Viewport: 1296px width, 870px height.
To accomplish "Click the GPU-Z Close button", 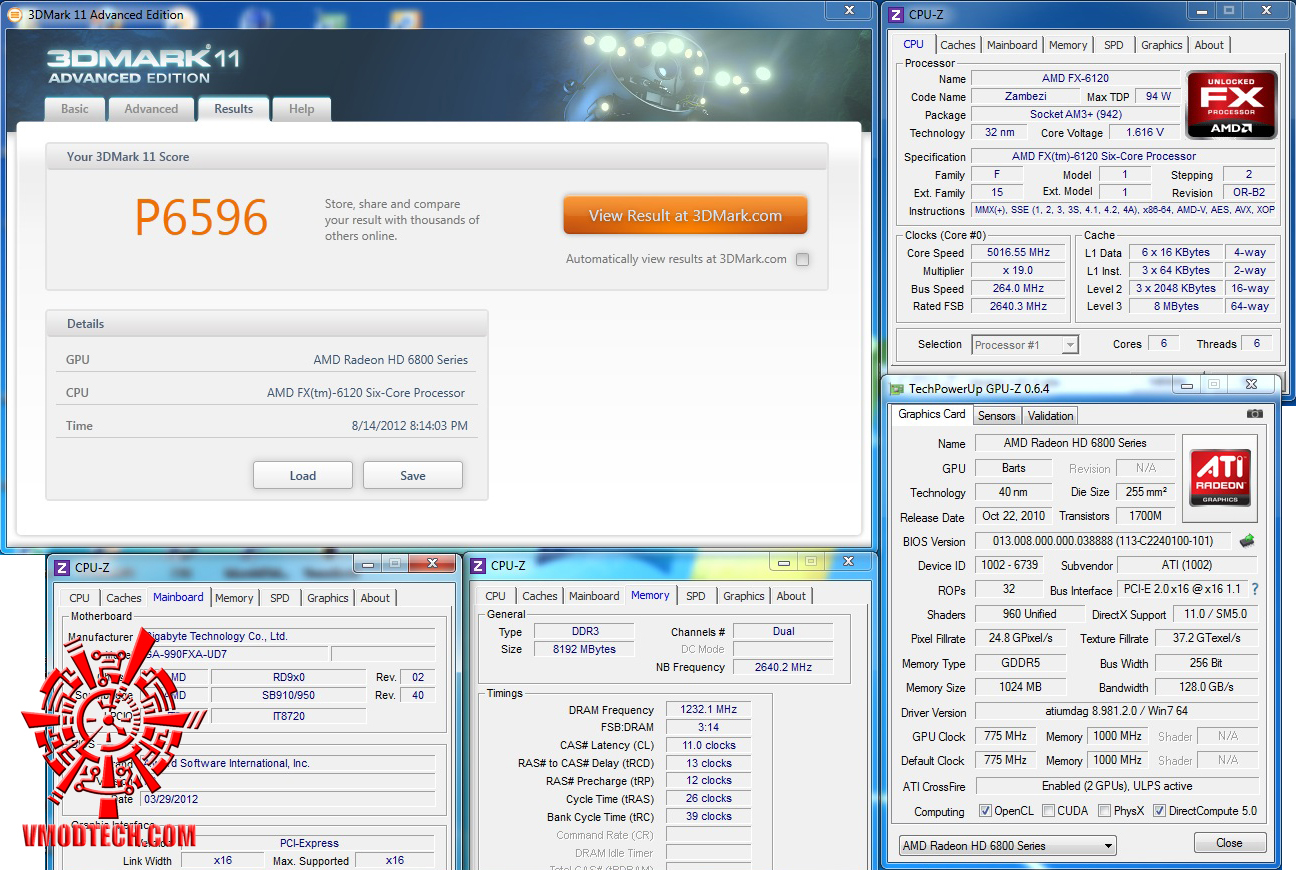I will (x=1229, y=843).
